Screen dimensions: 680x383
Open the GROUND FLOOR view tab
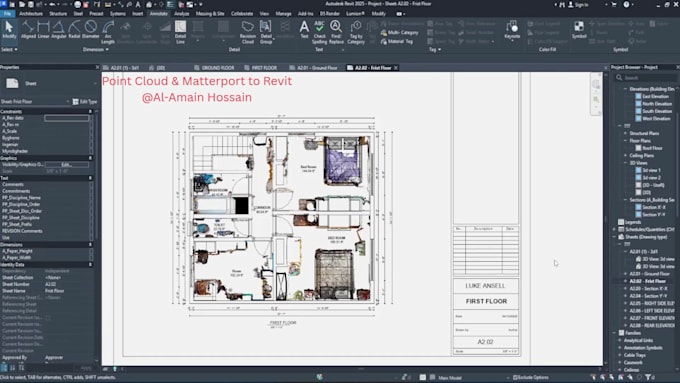coord(214,68)
